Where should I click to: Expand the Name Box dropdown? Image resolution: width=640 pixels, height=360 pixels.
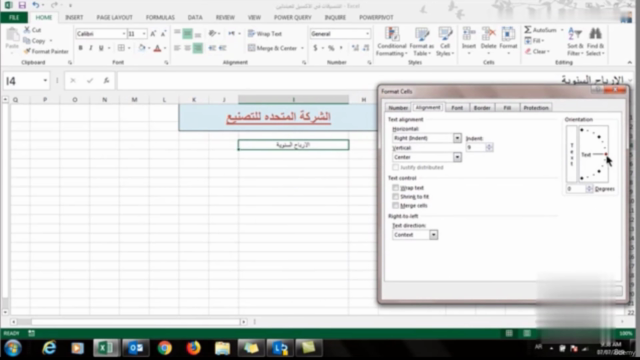pos(45,81)
